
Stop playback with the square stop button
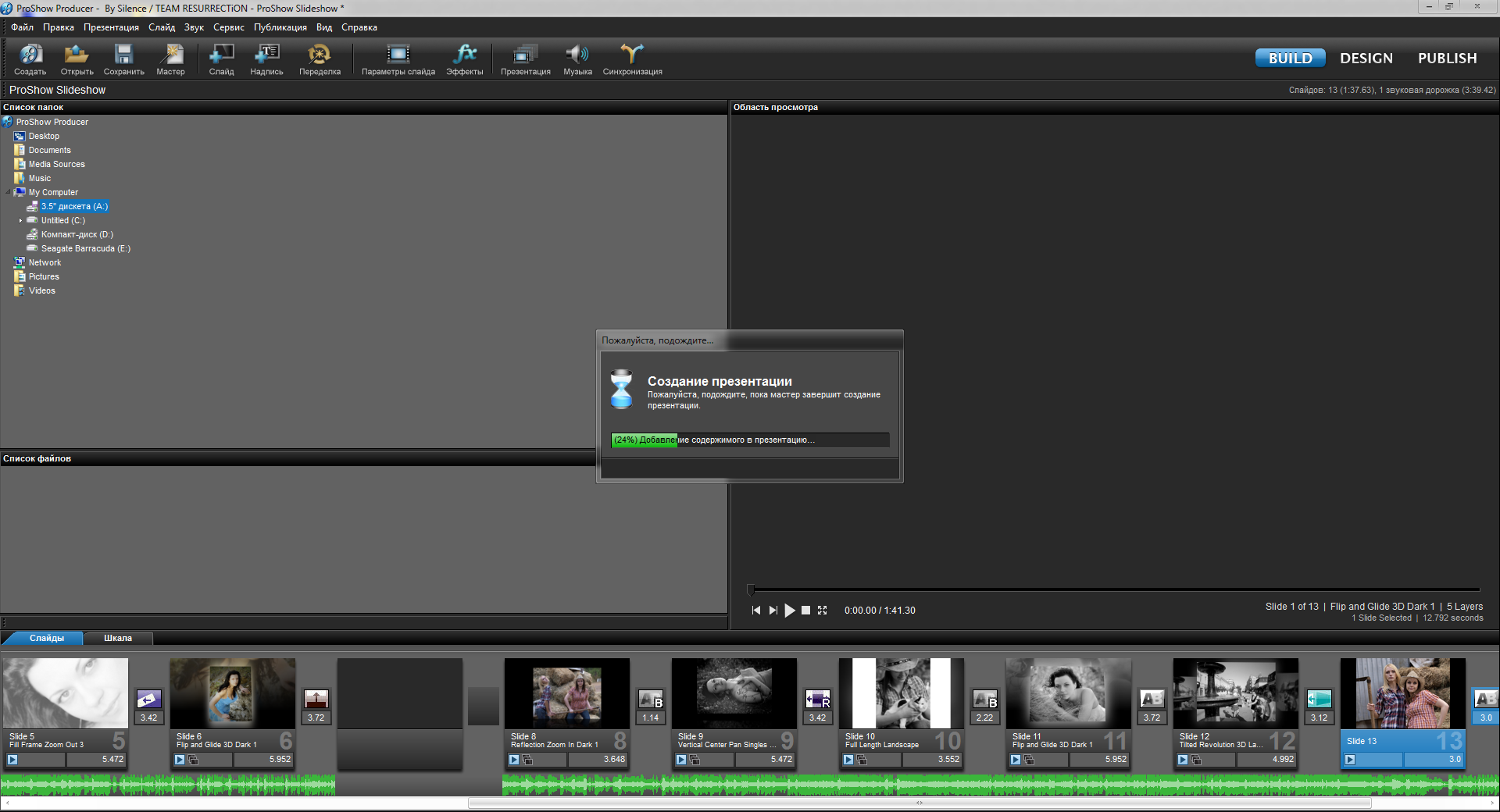(x=805, y=611)
